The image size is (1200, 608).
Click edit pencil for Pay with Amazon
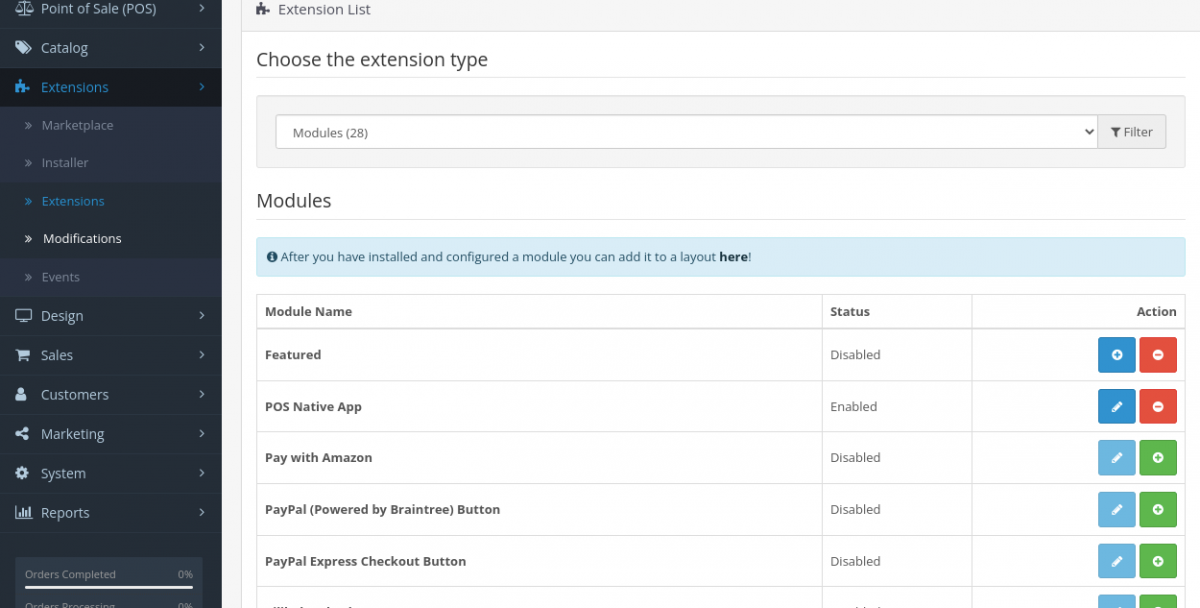[1116, 458]
